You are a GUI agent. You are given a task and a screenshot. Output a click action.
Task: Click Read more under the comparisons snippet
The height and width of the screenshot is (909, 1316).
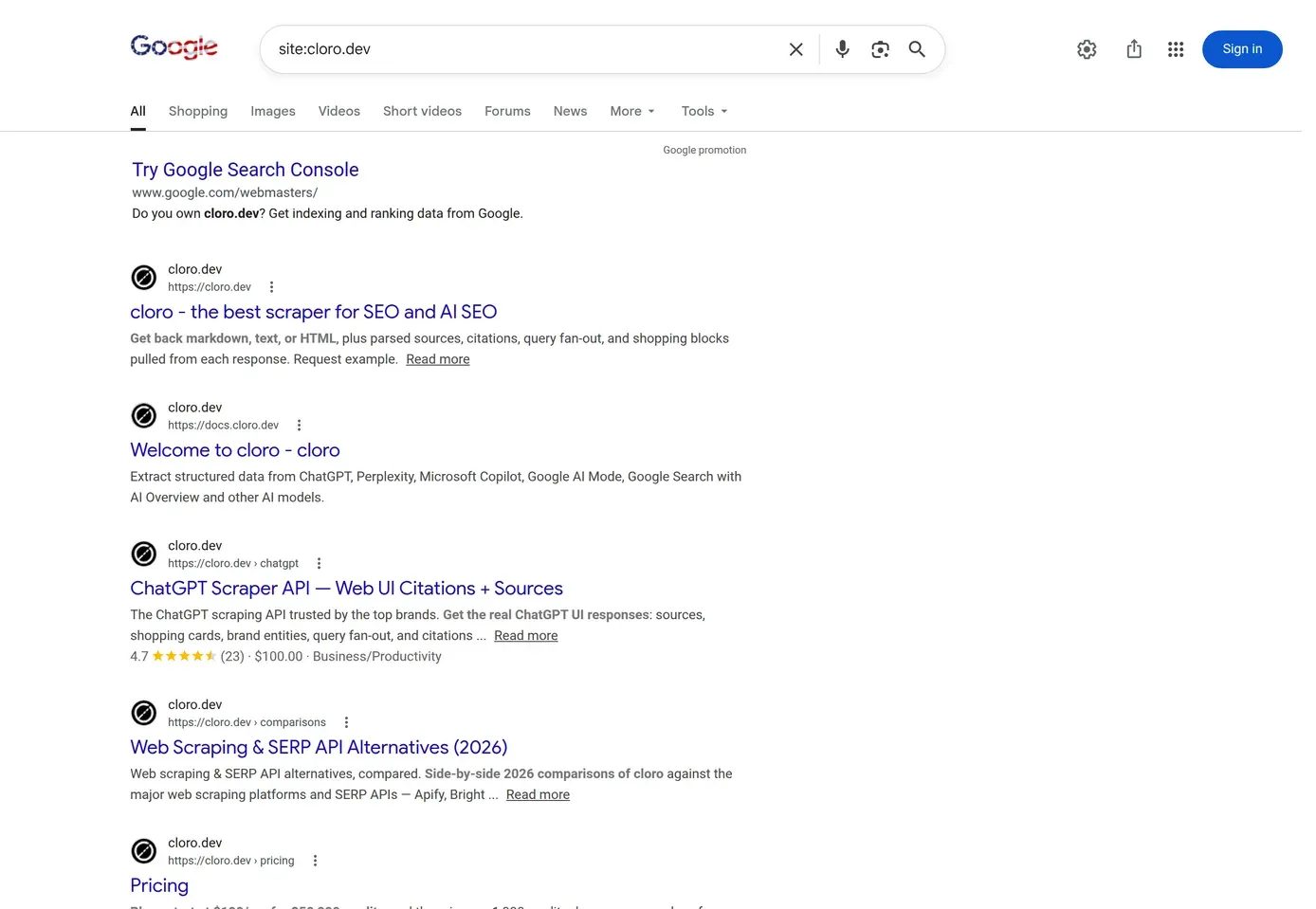(x=538, y=795)
